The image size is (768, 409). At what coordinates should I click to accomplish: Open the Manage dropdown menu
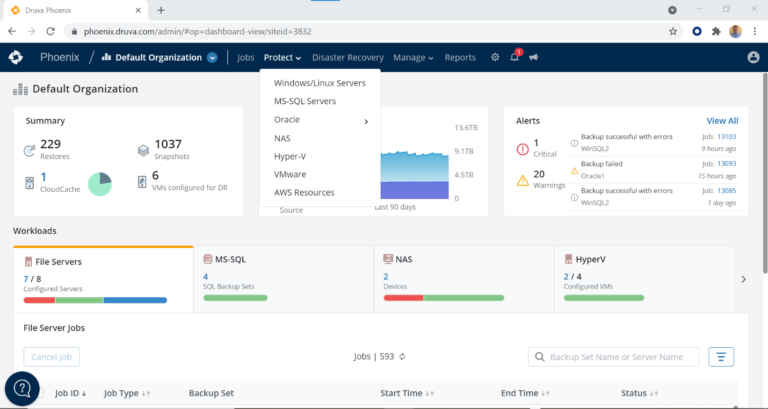point(413,57)
